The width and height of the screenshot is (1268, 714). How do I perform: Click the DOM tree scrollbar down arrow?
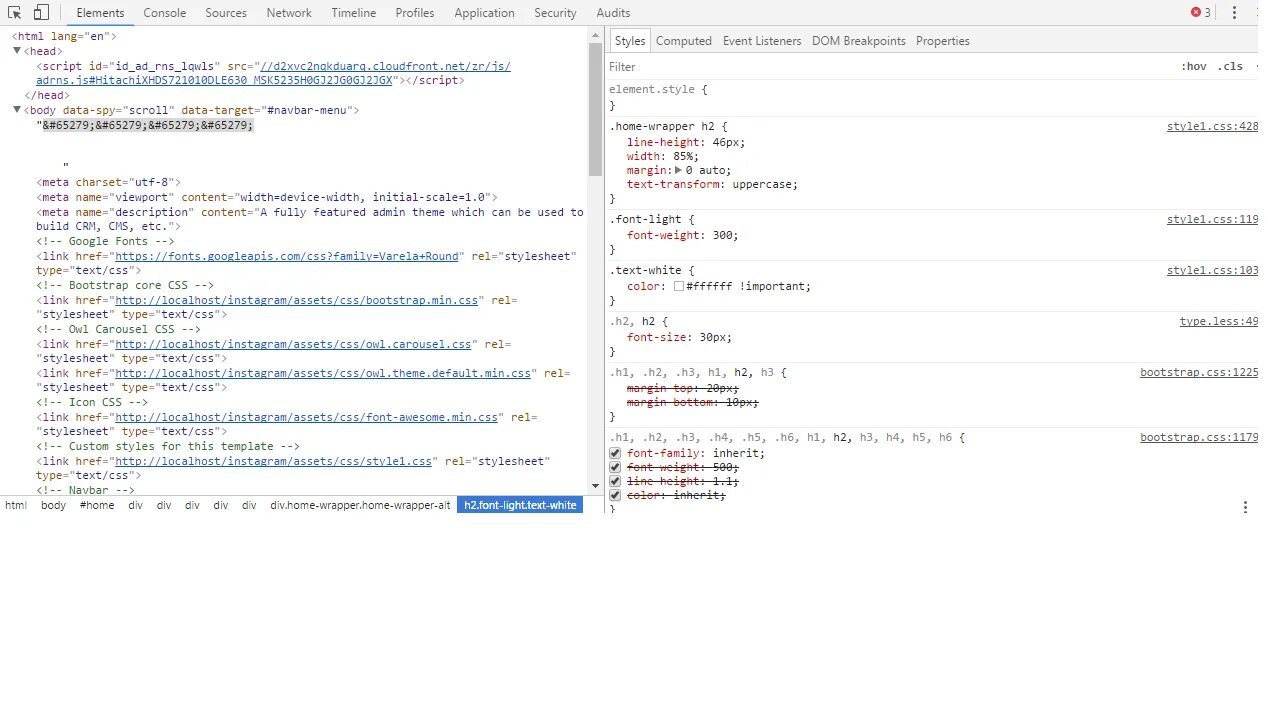(595, 486)
